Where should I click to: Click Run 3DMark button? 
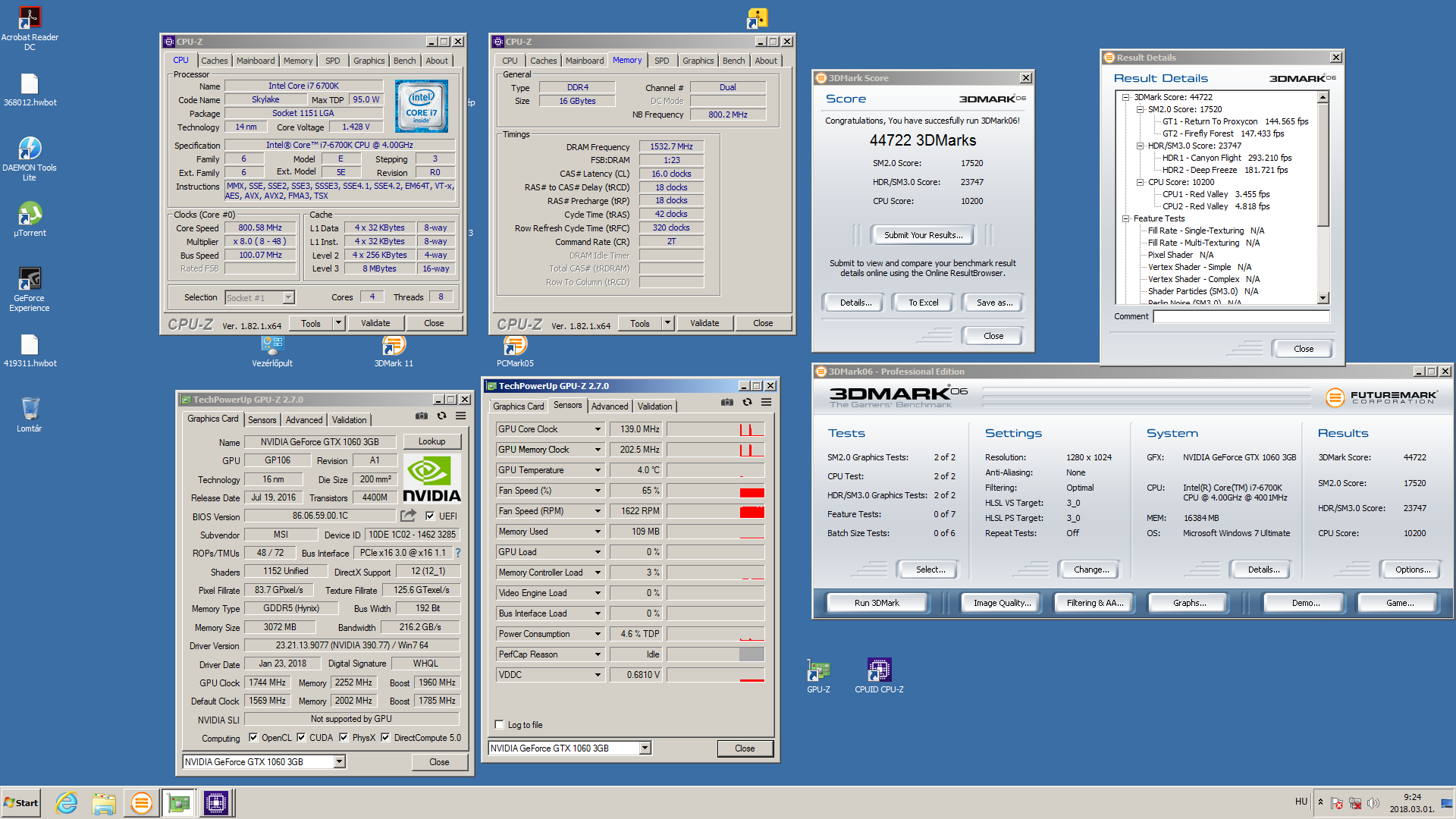coord(877,603)
